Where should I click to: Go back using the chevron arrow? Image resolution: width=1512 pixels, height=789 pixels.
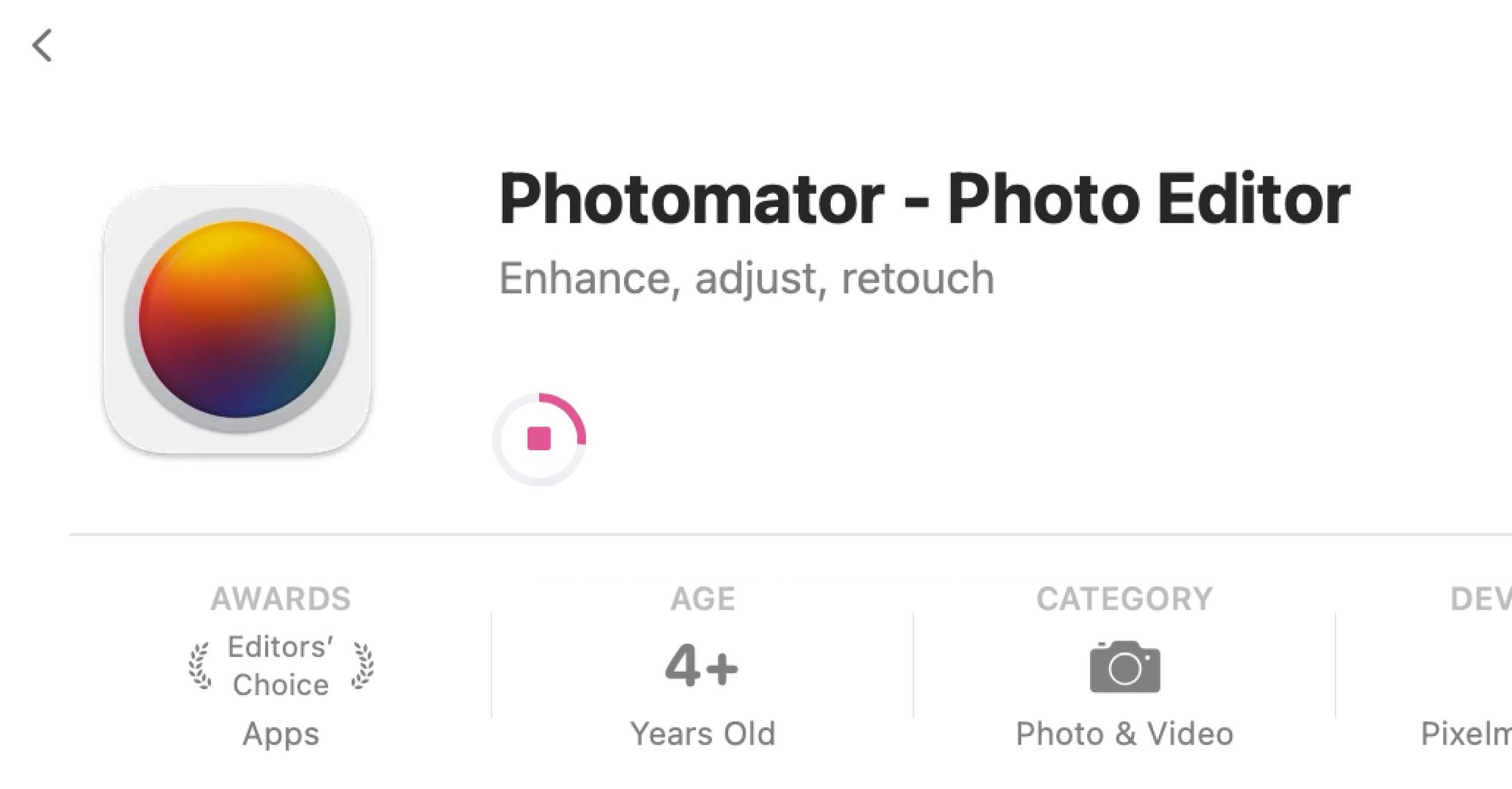pyautogui.click(x=42, y=45)
